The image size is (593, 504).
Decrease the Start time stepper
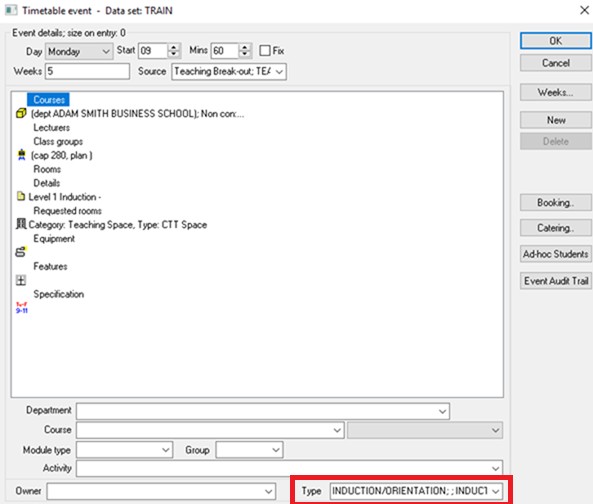[174, 54]
